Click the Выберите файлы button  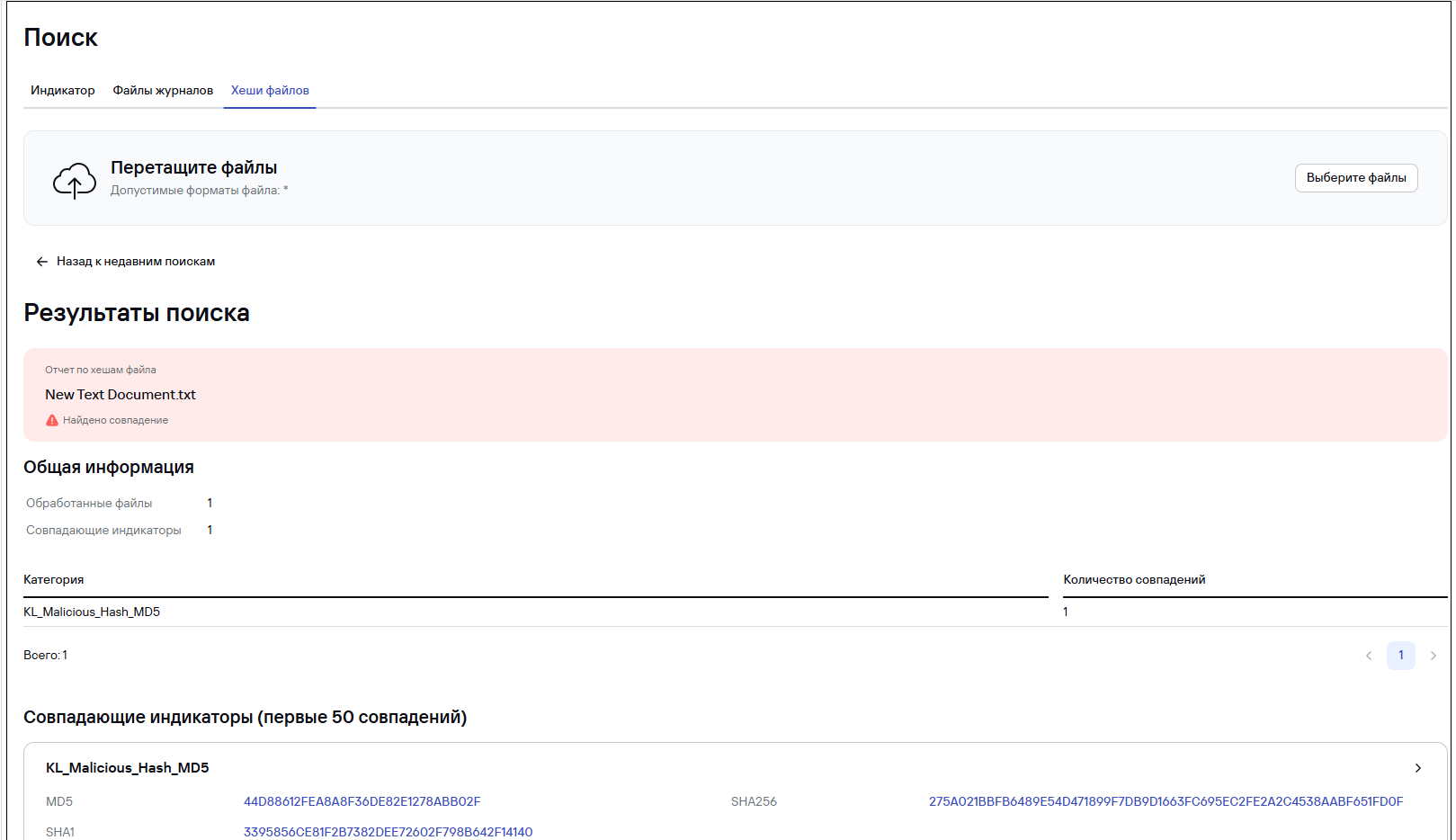pos(1356,178)
